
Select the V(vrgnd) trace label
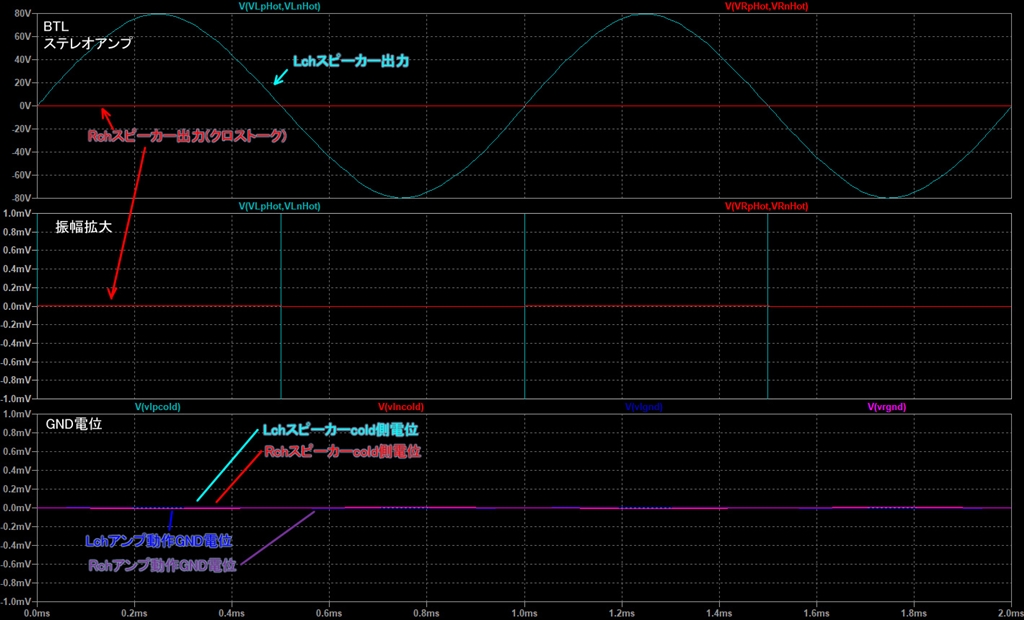[x=887, y=407]
